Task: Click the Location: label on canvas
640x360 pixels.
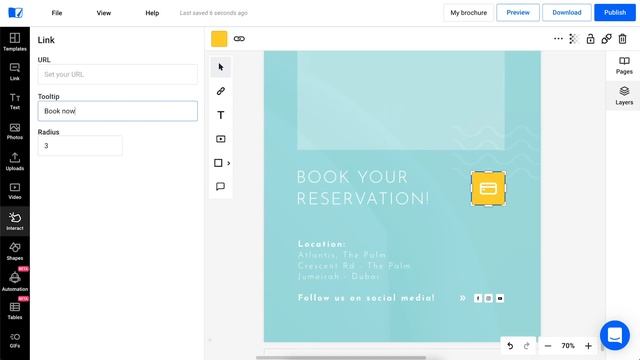Action: (x=322, y=244)
